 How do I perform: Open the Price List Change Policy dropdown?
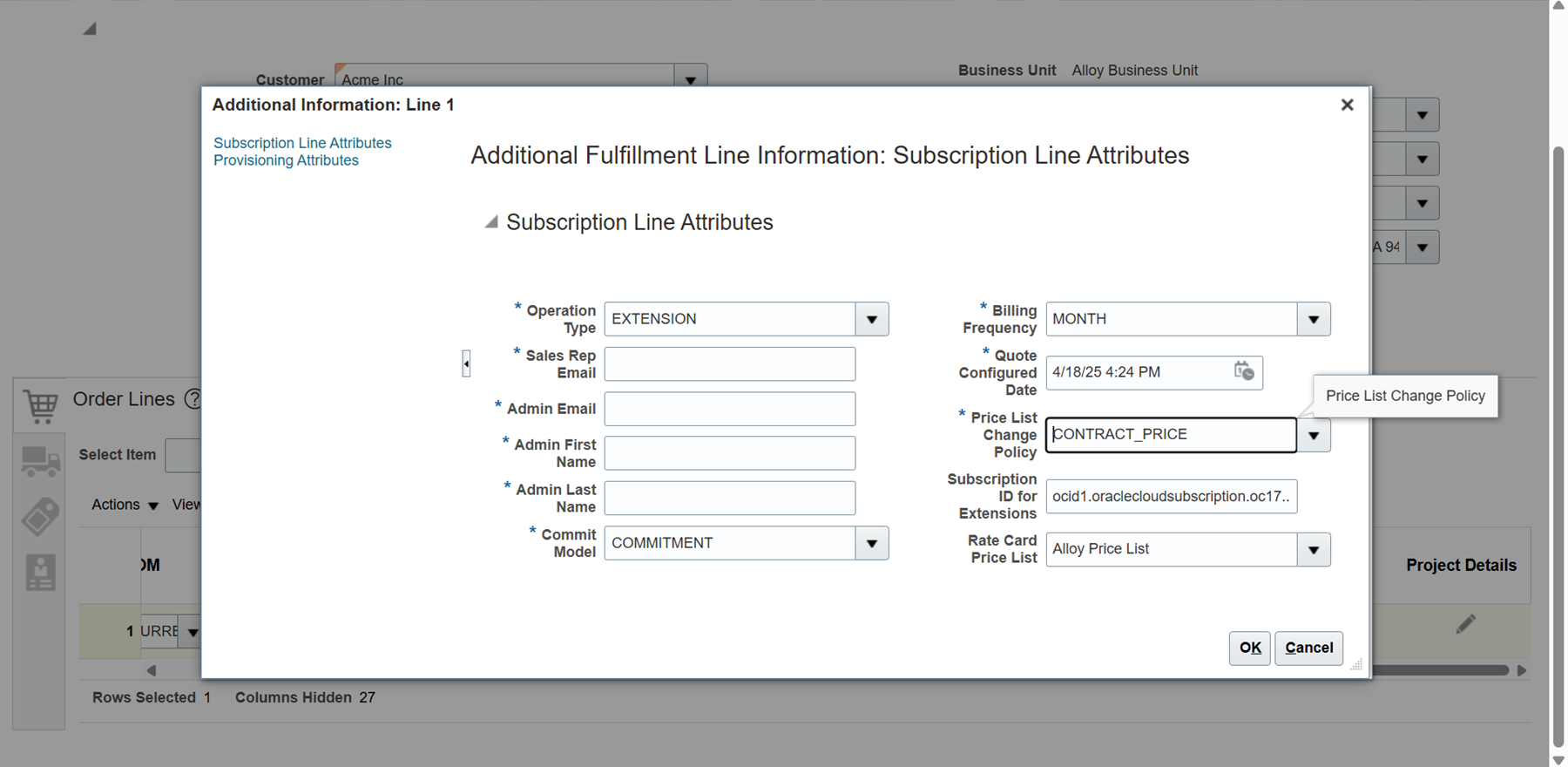coord(1314,435)
